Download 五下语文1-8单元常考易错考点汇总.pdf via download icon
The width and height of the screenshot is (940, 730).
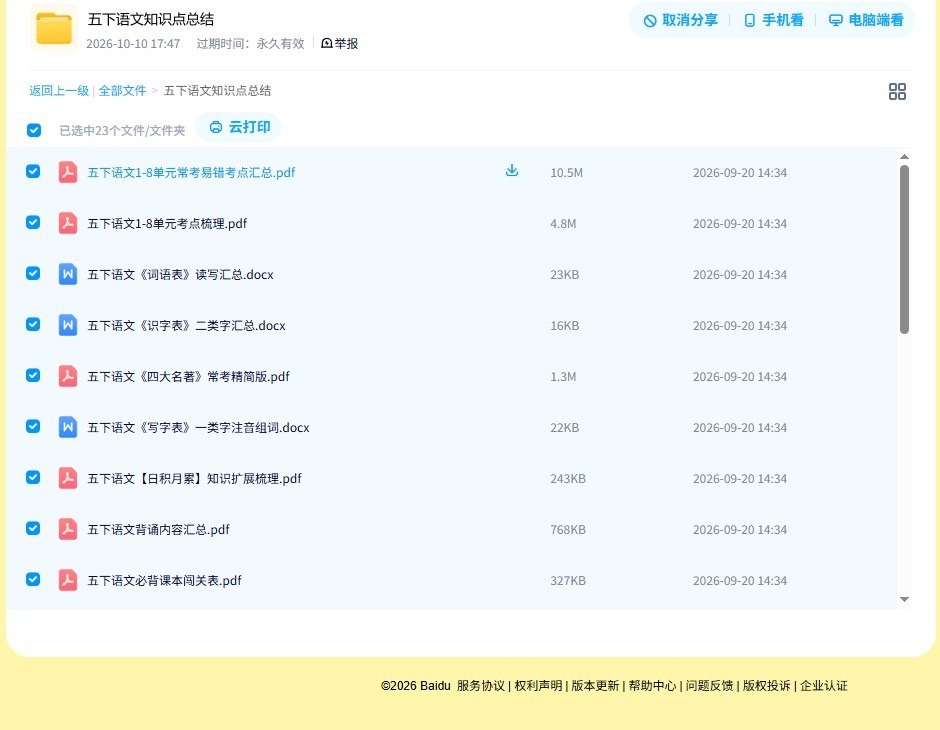[x=511, y=171]
